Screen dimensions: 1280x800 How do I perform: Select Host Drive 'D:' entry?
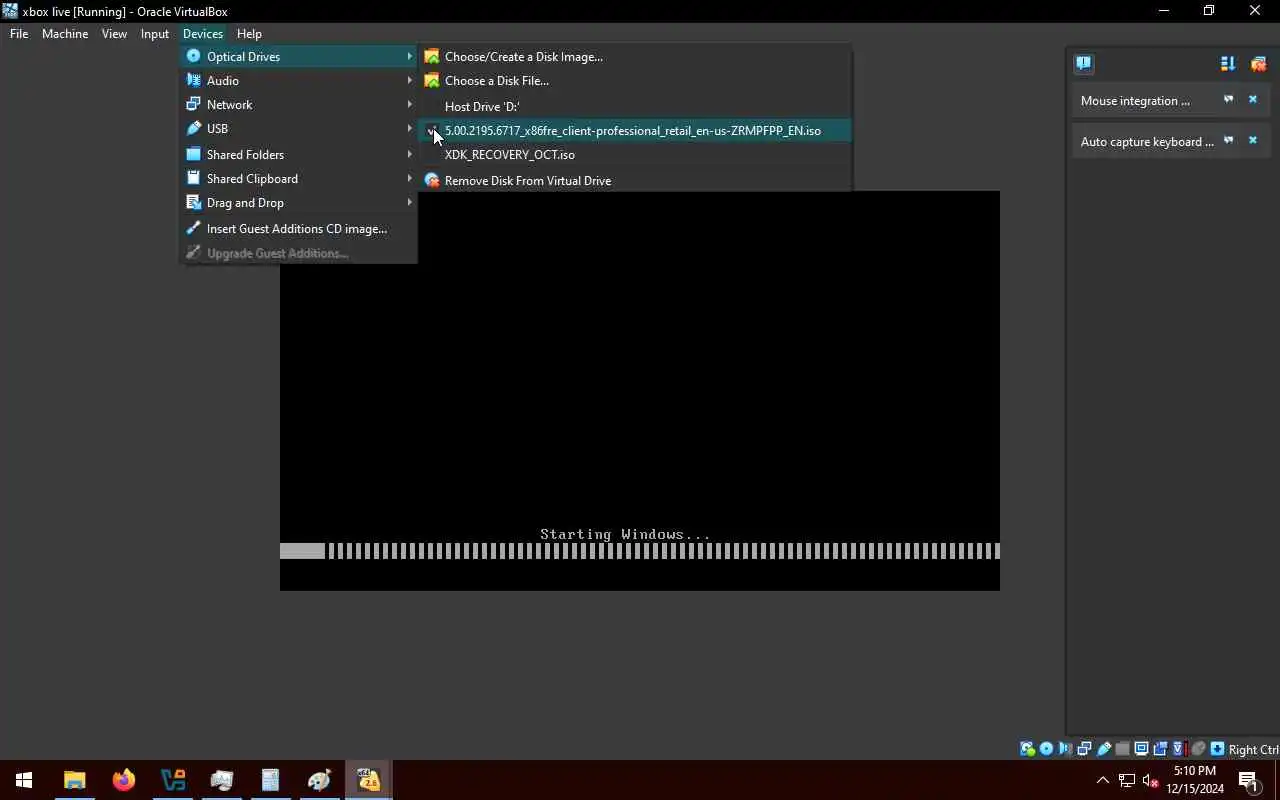(635, 106)
